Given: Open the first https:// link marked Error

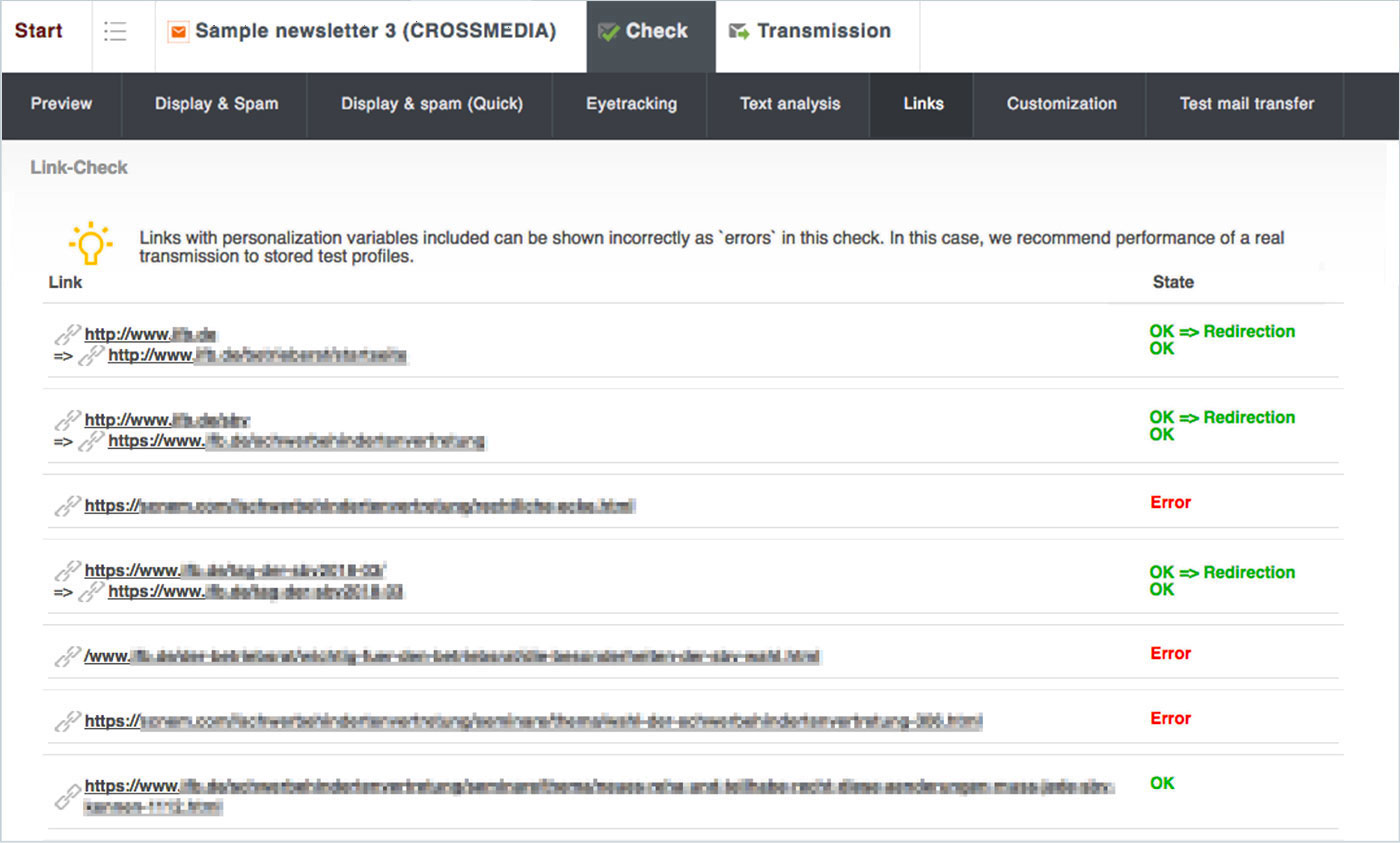Looking at the screenshot, I should [359, 506].
